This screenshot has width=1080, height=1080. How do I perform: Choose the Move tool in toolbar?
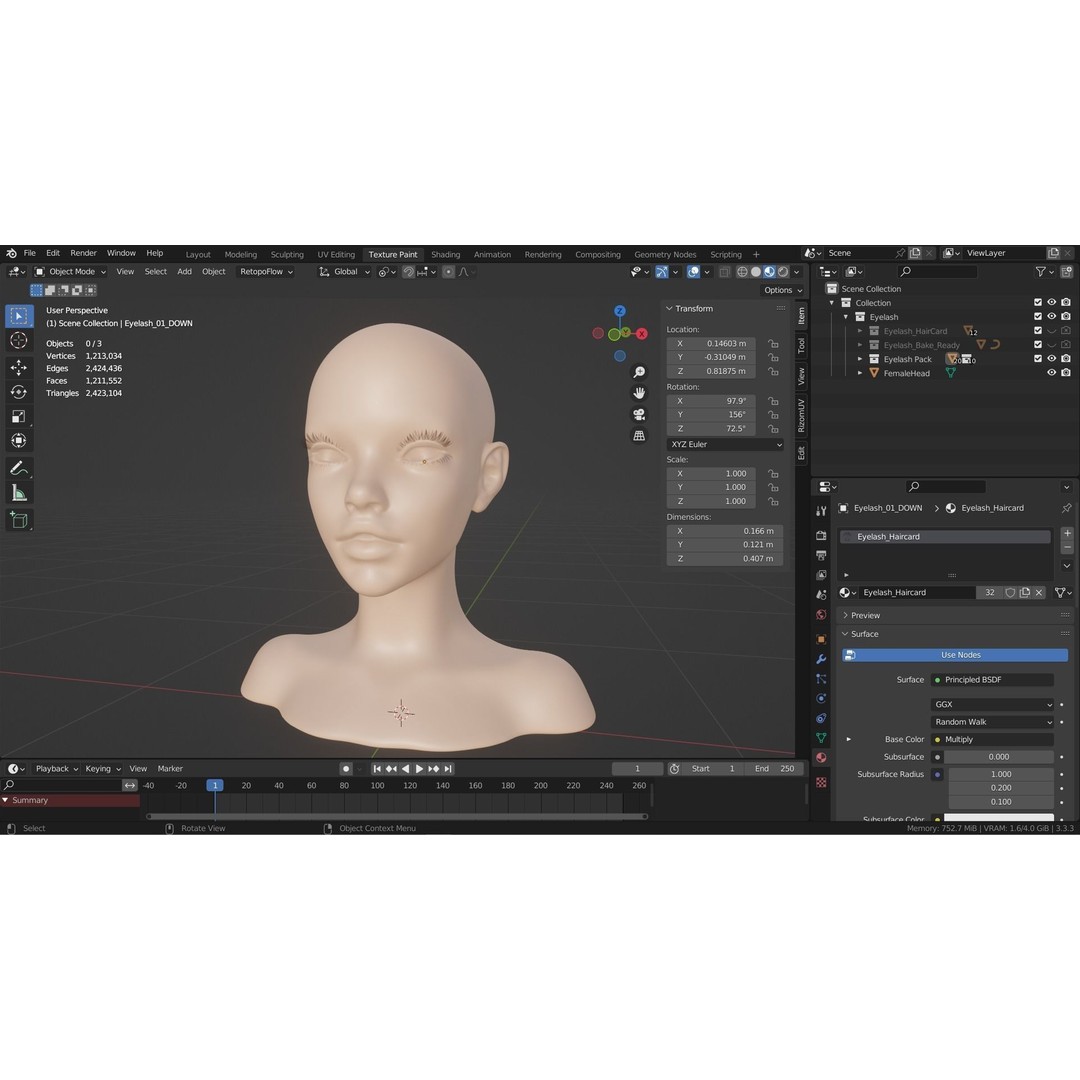[x=19, y=368]
